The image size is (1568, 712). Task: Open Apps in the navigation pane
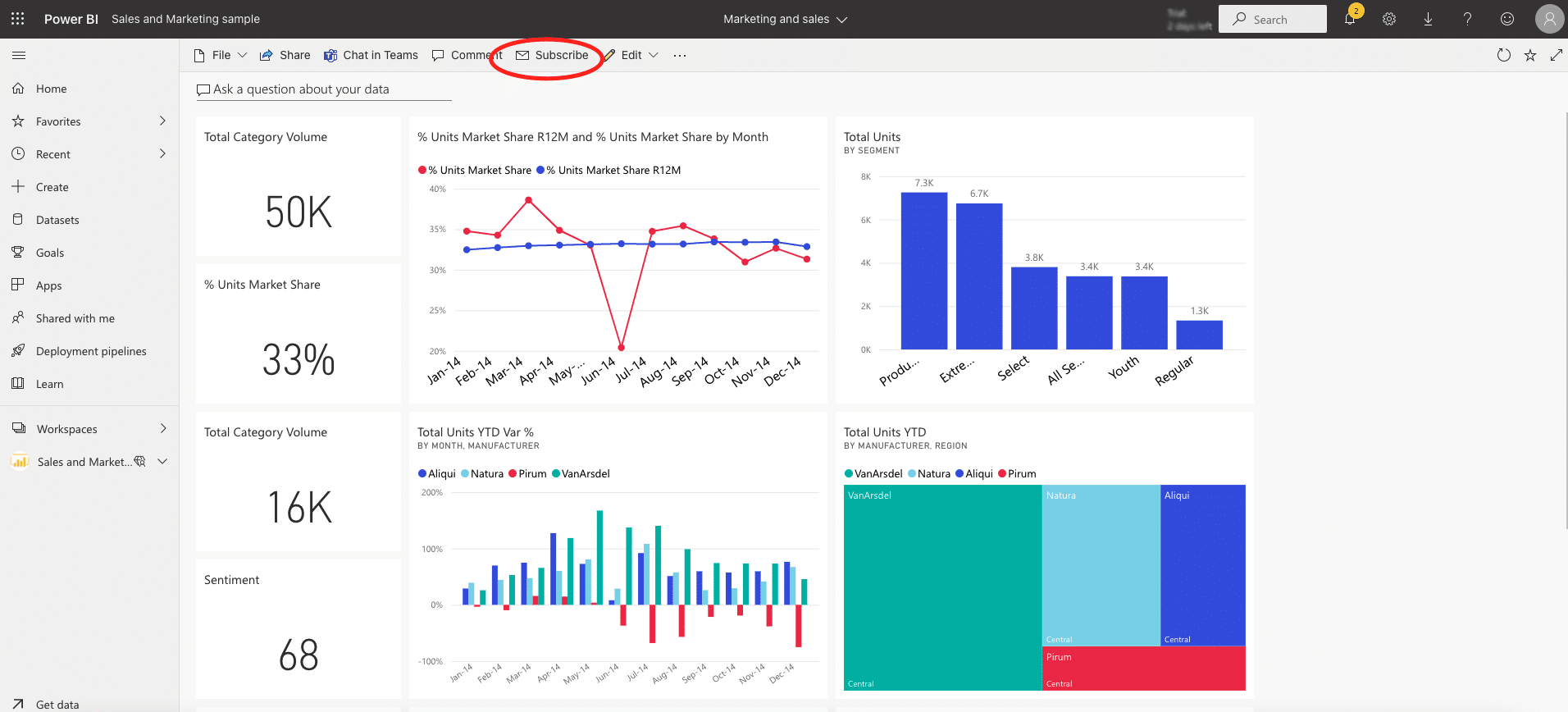(49, 285)
